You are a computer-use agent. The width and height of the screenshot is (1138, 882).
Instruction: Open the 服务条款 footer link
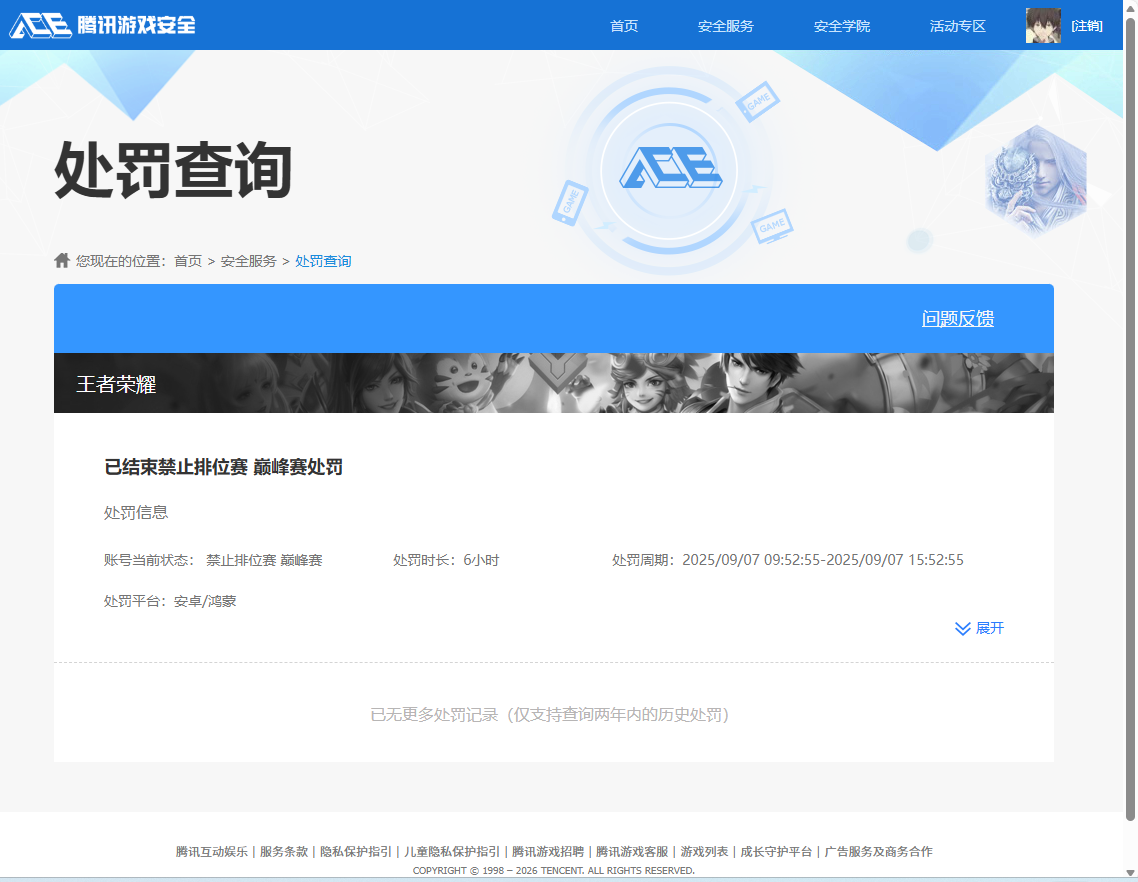pyautogui.click(x=283, y=851)
